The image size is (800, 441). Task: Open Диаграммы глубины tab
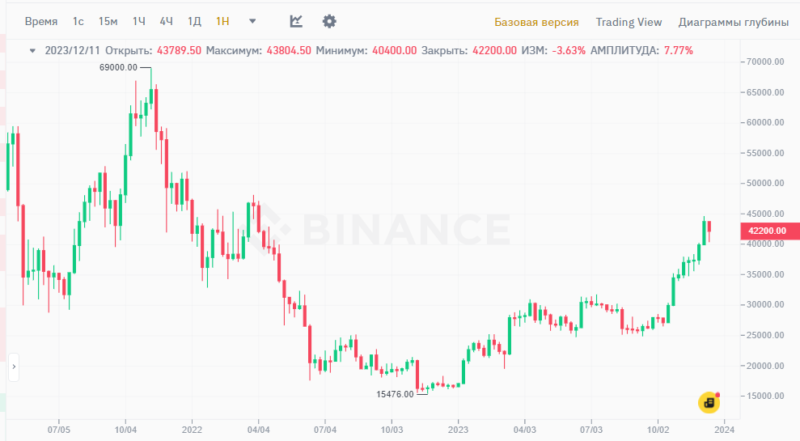click(x=732, y=21)
